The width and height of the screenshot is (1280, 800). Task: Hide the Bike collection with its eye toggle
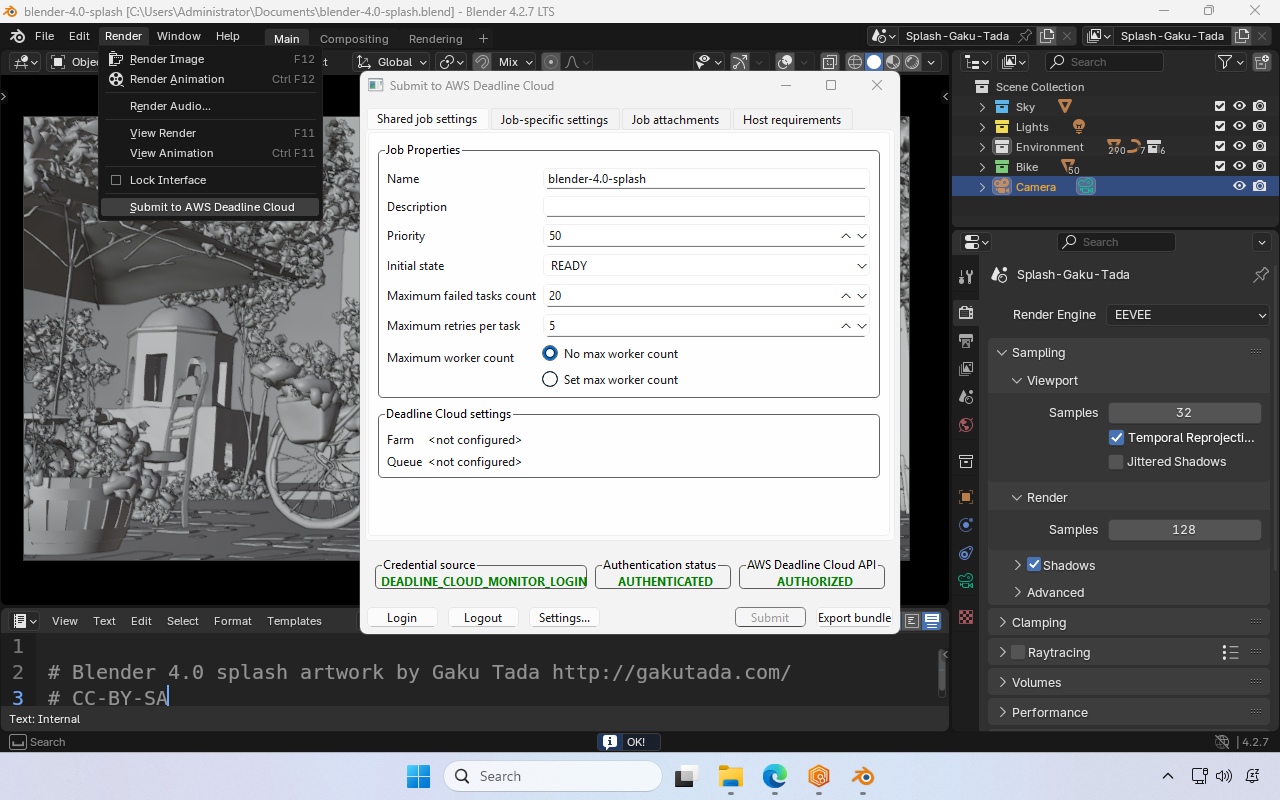pyautogui.click(x=1239, y=166)
